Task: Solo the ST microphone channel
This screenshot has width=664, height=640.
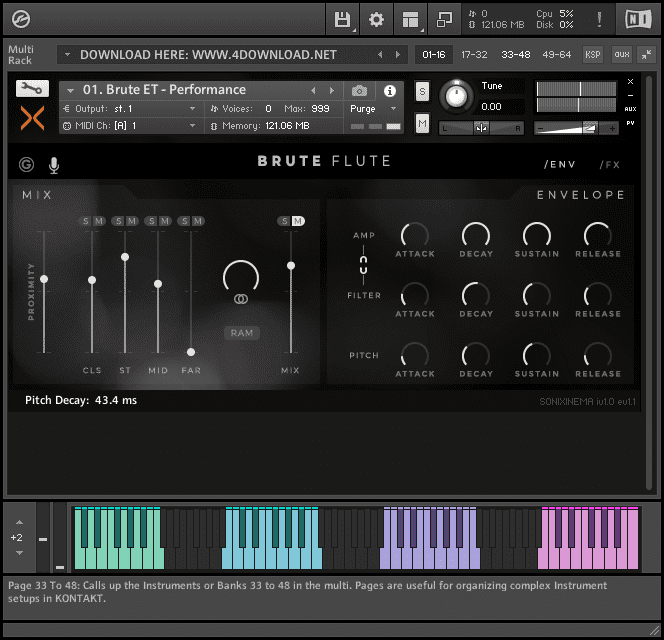Action: tap(119, 221)
